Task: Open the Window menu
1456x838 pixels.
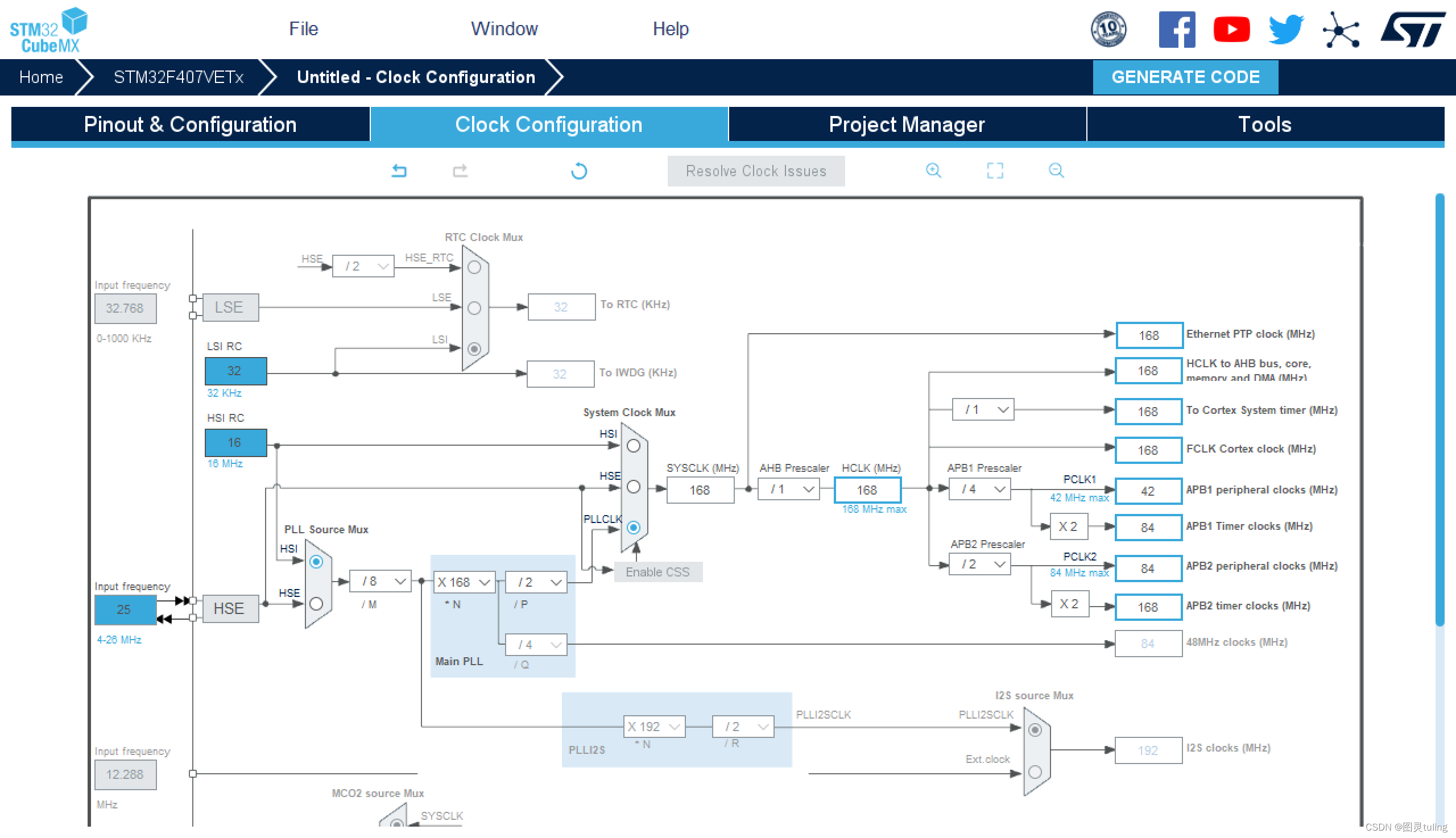Action: point(504,29)
